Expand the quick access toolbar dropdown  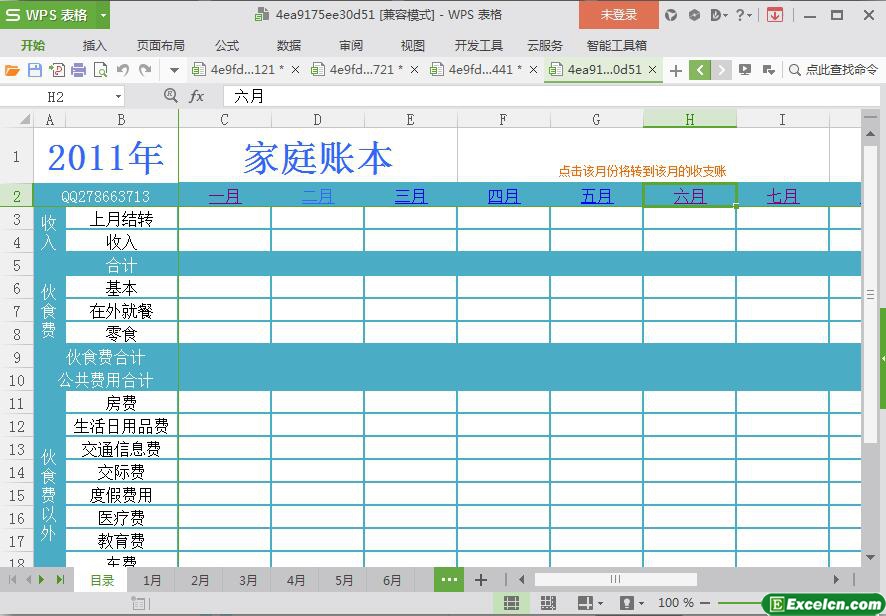[x=174, y=70]
